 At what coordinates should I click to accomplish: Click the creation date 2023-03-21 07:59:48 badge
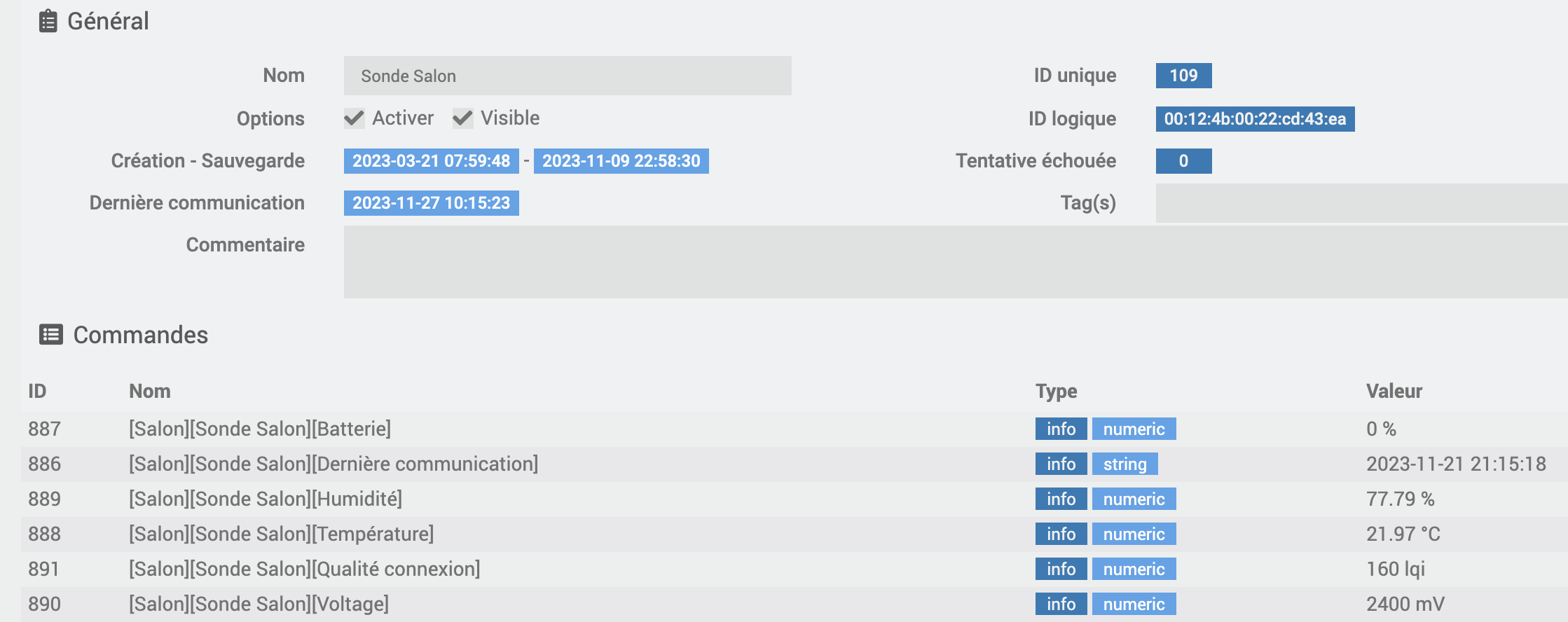tap(431, 161)
